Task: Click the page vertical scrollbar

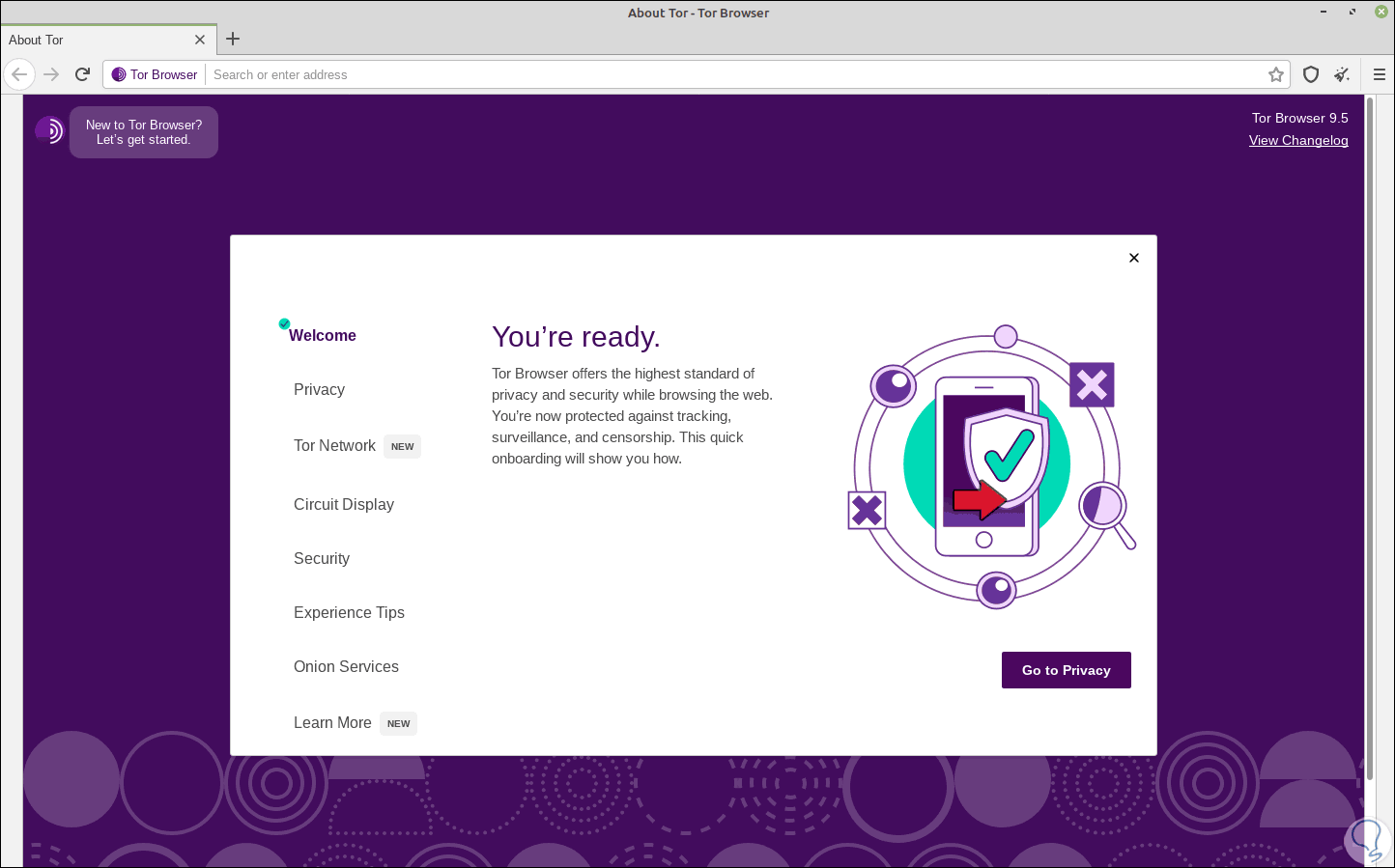Action: click(x=1369, y=439)
